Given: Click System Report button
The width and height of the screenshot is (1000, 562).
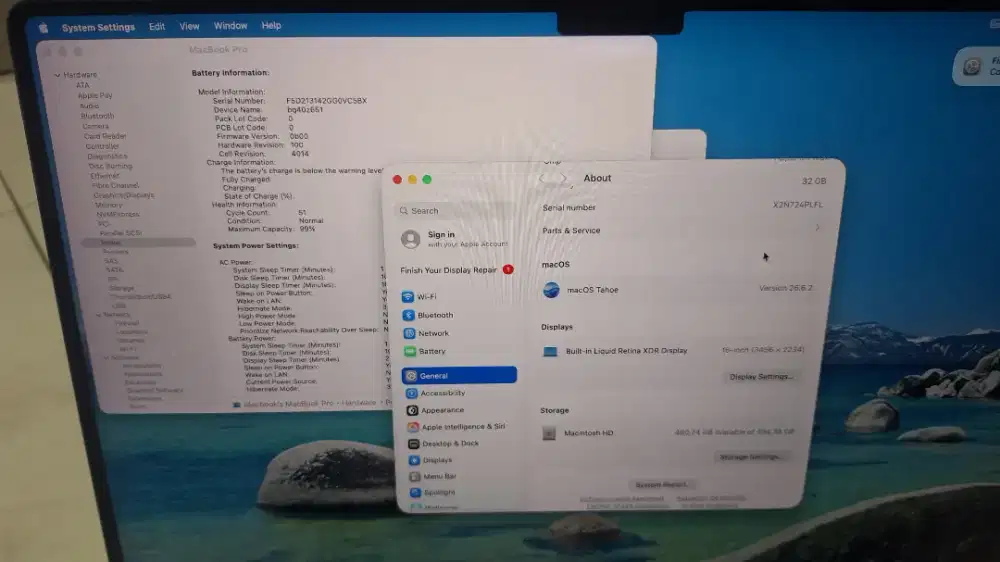Looking at the screenshot, I should (x=661, y=485).
